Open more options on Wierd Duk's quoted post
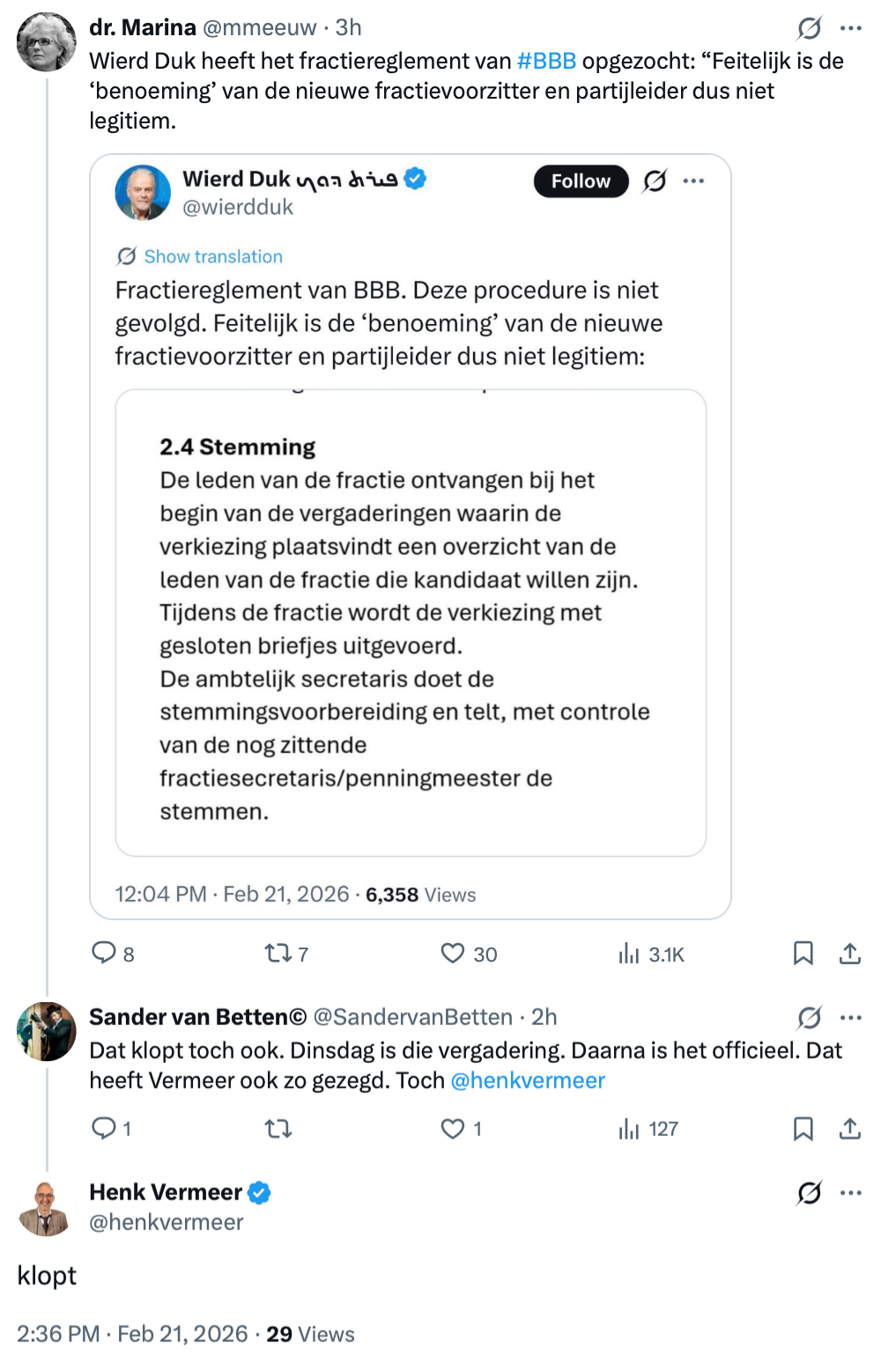This screenshot has height=1372, width=881. (693, 181)
